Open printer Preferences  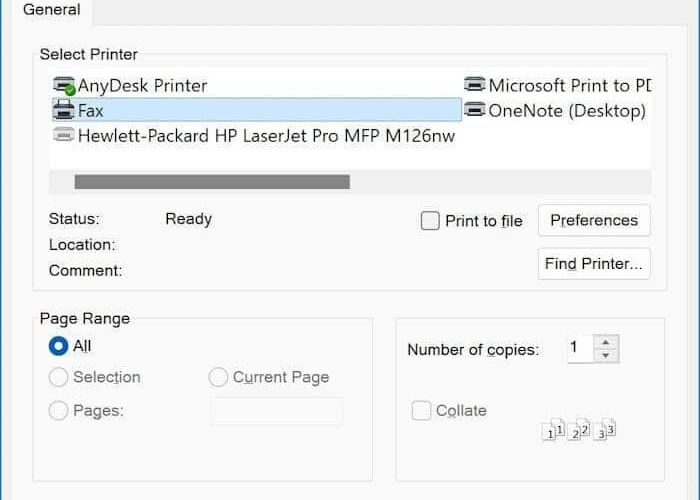594,220
